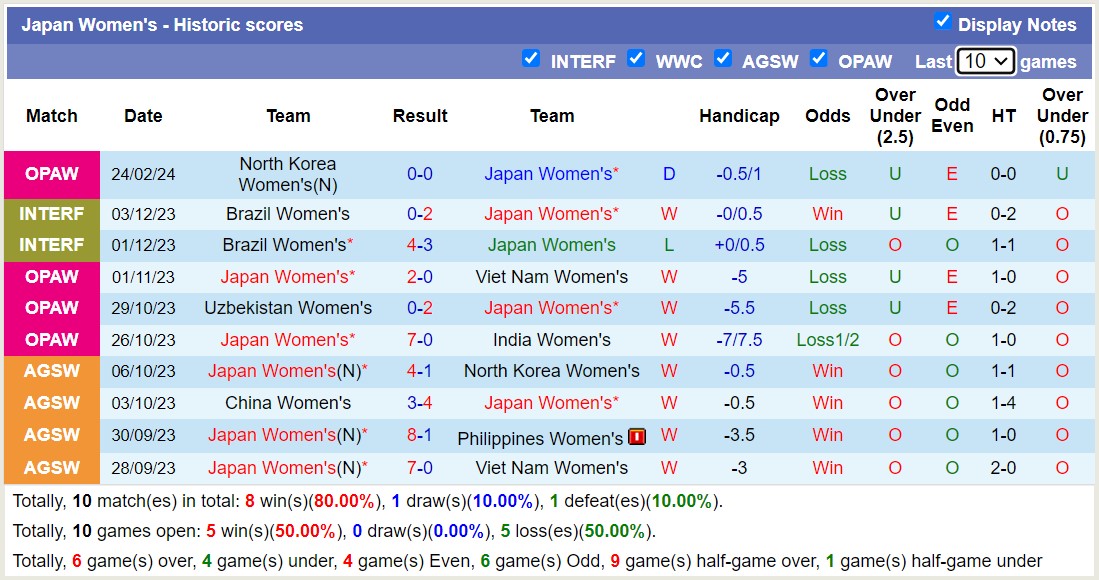The height and width of the screenshot is (580, 1099).
Task: Click the 7-0 result against India Women's
Action: click(x=420, y=340)
